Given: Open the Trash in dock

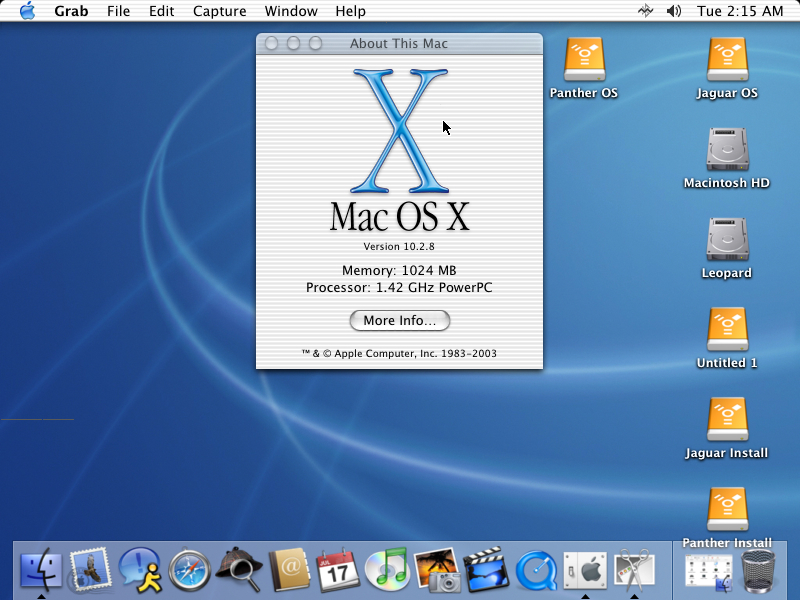Looking at the screenshot, I should point(760,569).
